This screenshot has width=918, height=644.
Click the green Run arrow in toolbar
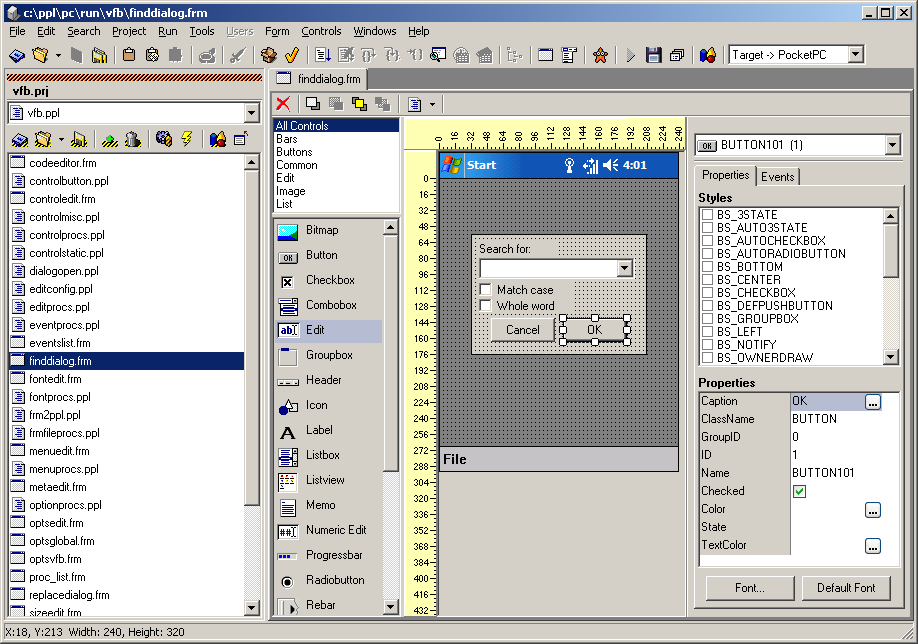pyautogui.click(x=631, y=56)
